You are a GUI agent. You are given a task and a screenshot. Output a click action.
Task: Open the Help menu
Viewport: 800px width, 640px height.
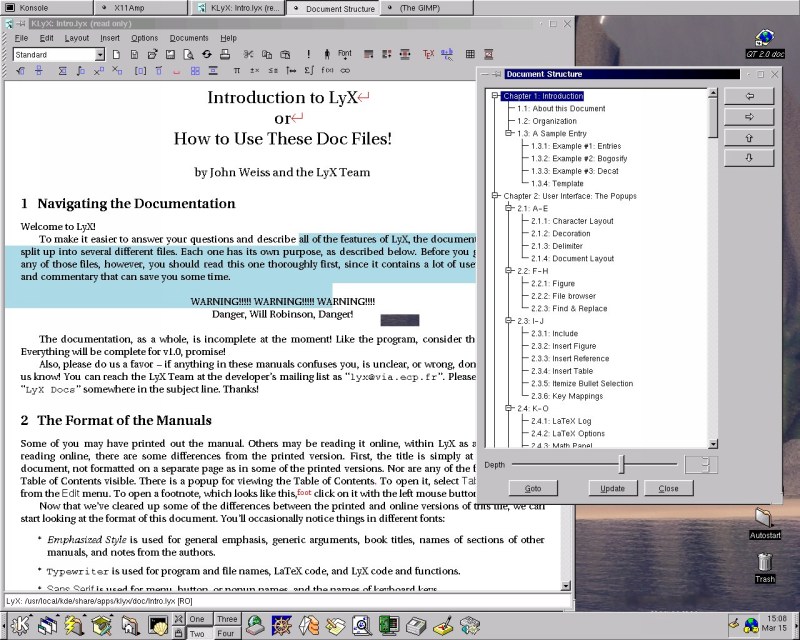click(x=228, y=38)
